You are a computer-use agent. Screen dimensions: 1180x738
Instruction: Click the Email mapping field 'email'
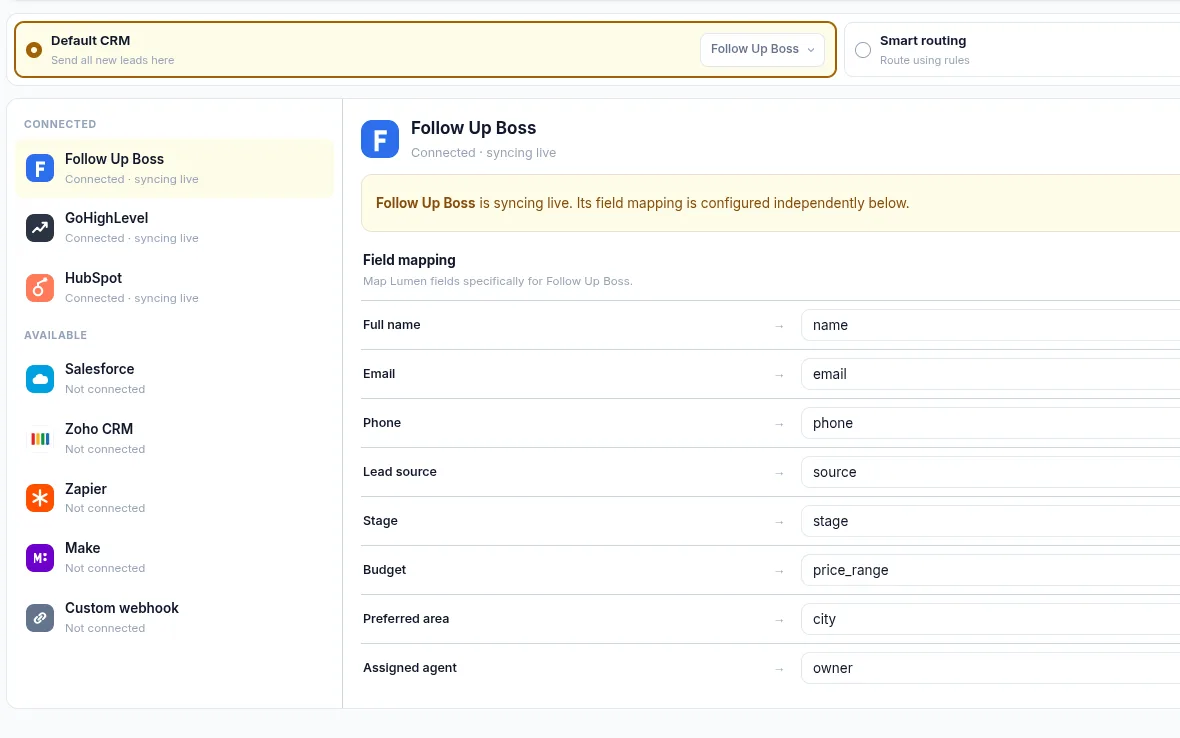pos(990,374)
